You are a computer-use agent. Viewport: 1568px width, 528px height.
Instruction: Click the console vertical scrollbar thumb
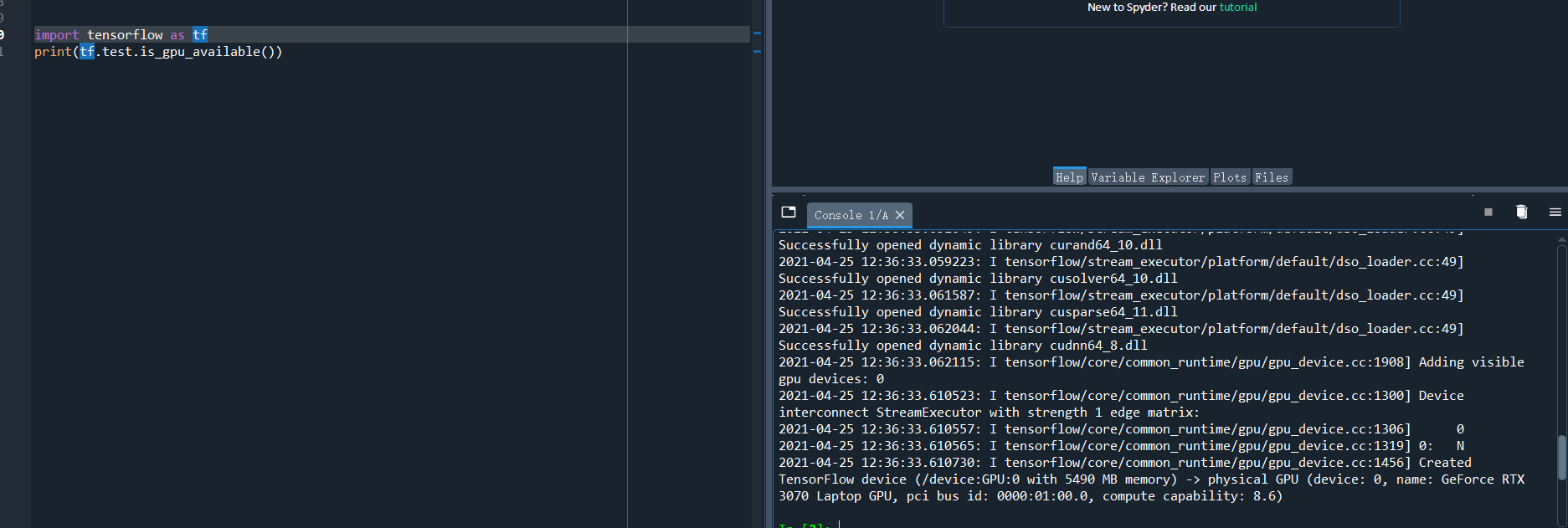tap(1561, 457)
